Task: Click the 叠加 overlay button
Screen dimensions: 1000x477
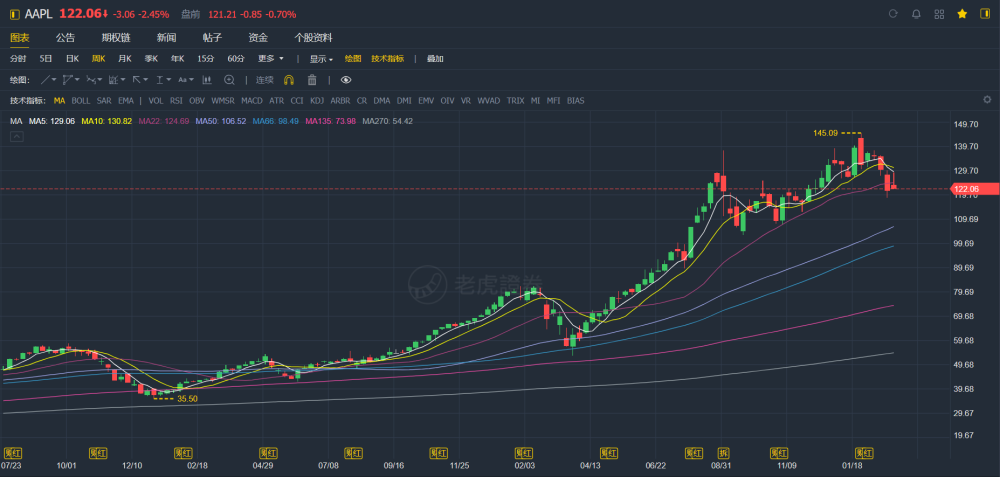Action: point(435,58)
